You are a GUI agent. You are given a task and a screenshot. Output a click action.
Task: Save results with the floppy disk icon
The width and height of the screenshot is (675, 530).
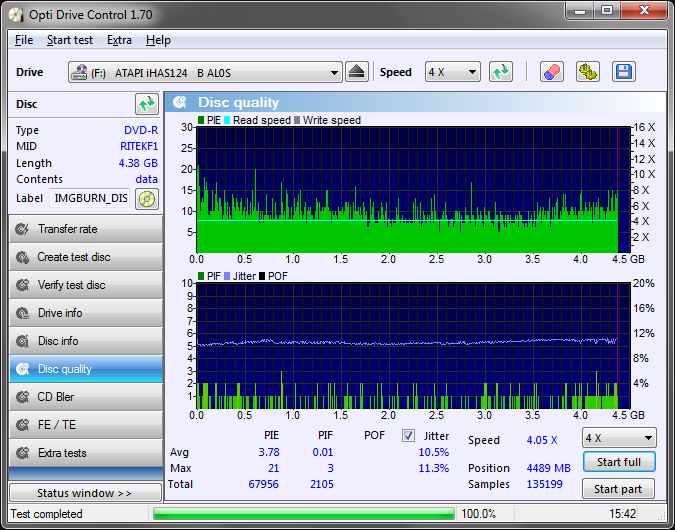coord(623,72)
